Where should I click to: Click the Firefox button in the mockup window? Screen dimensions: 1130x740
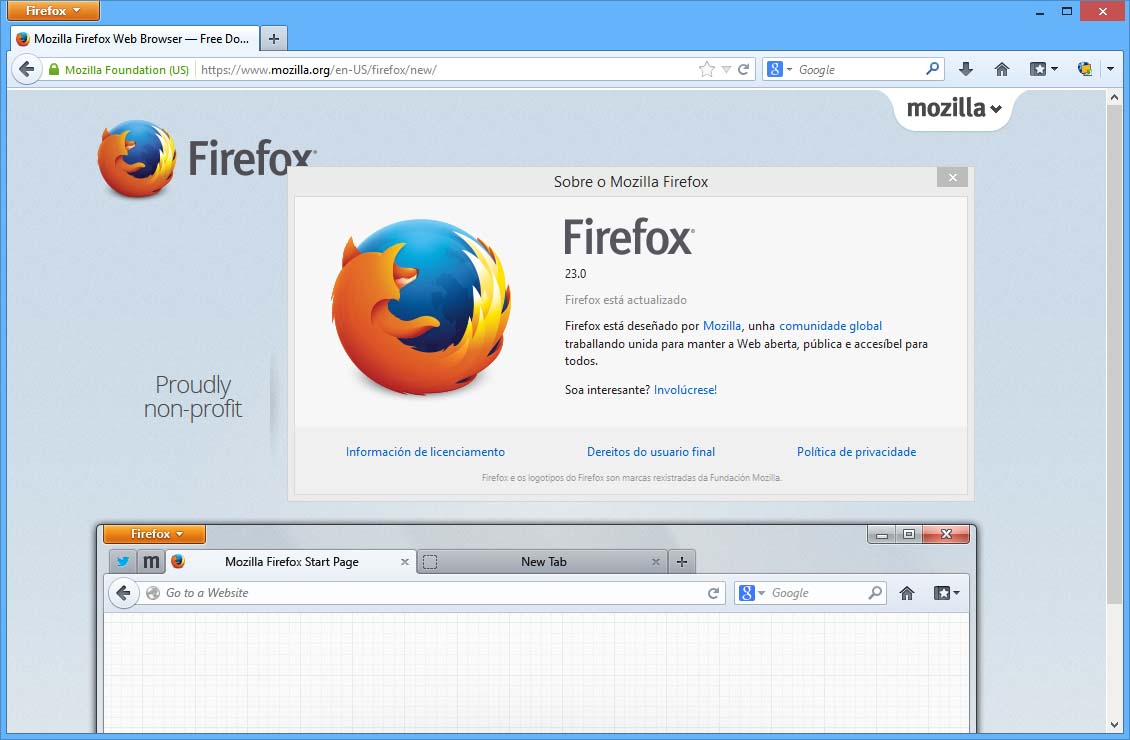point(155,534)
